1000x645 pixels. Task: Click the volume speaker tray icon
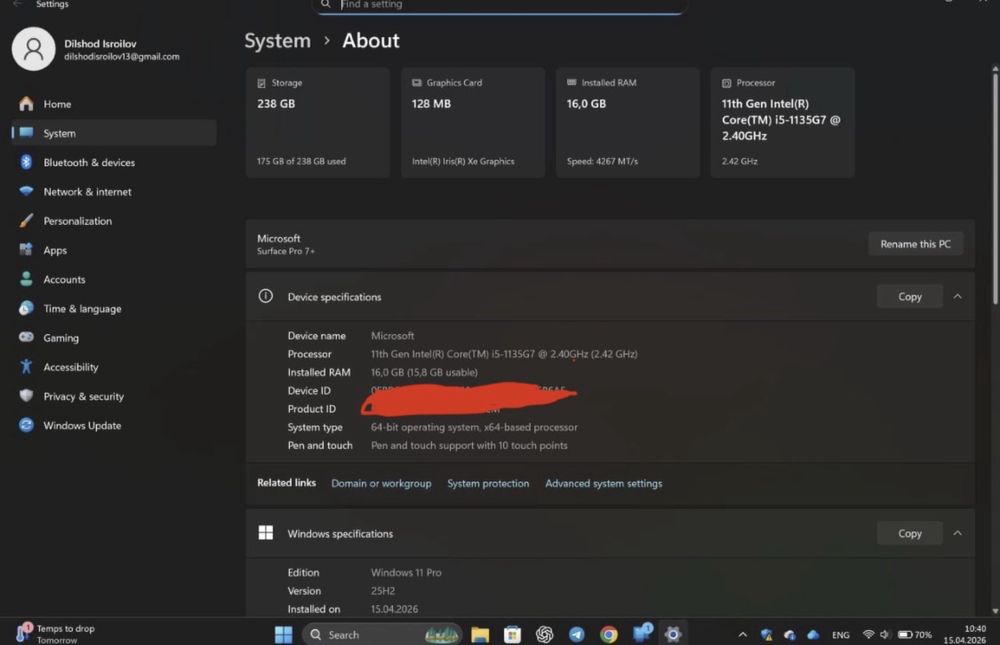tap(885, 635)
